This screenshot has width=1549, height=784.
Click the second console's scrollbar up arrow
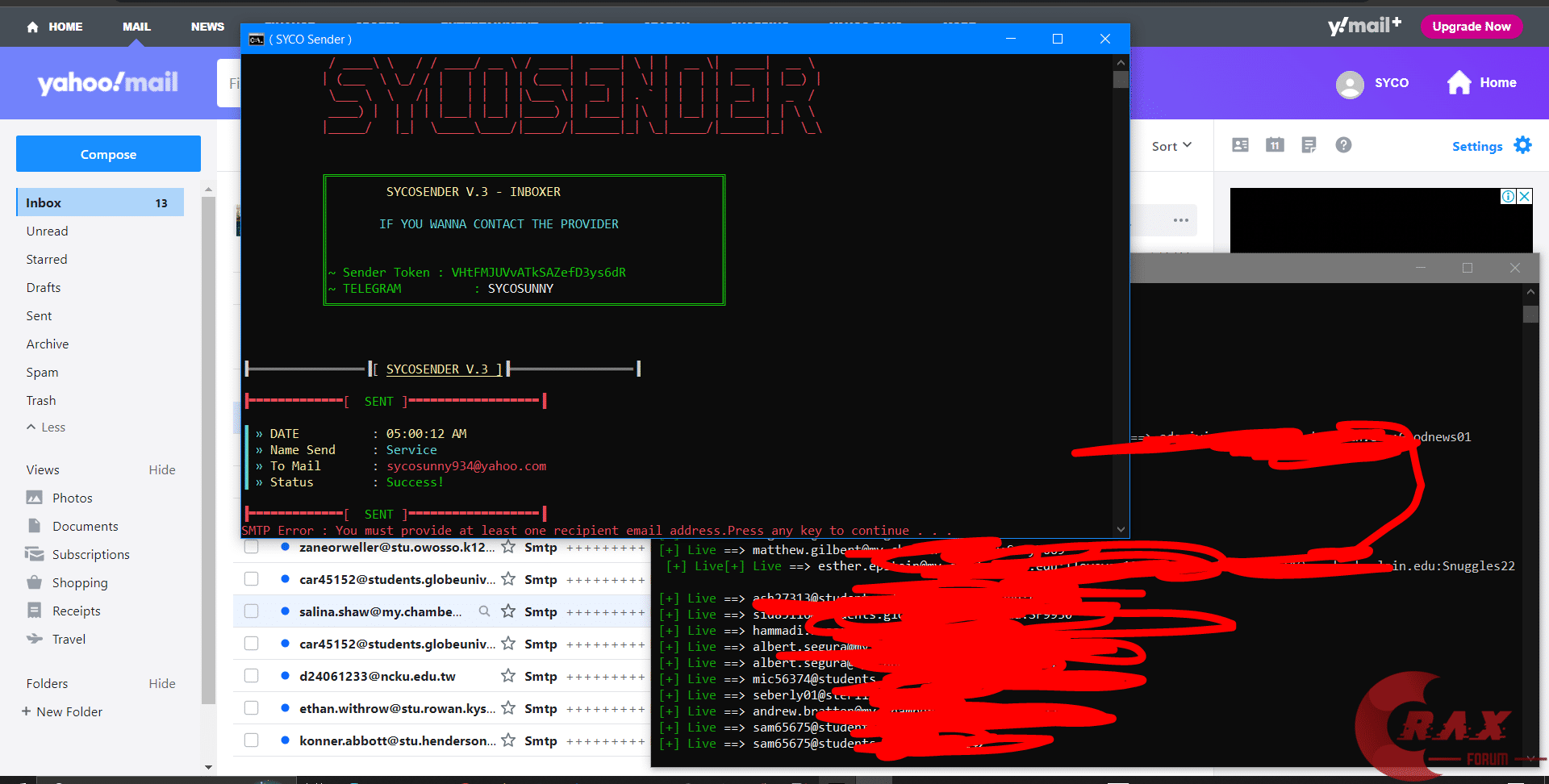click(1530, 291)
